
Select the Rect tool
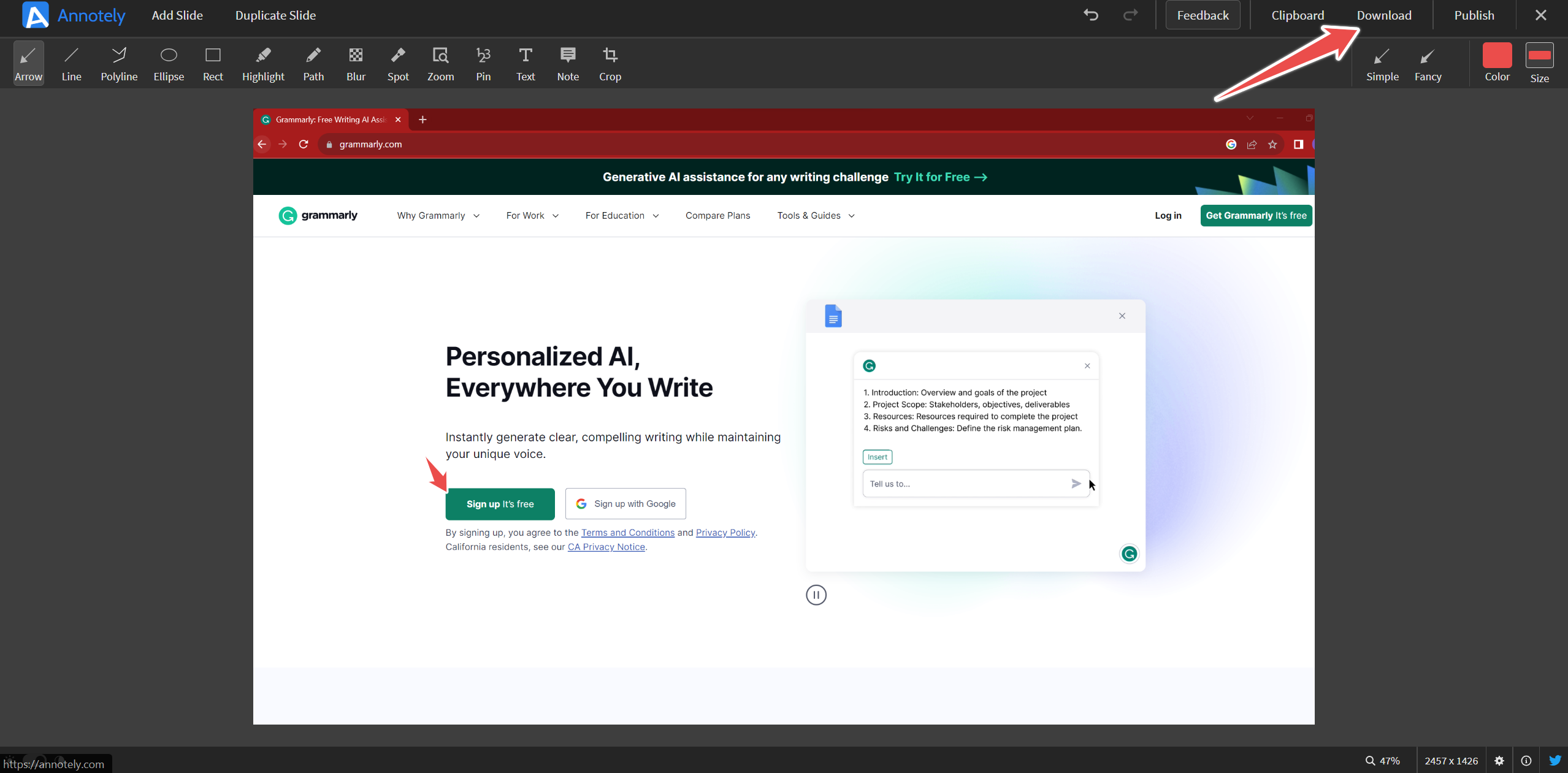click(213, 63)
